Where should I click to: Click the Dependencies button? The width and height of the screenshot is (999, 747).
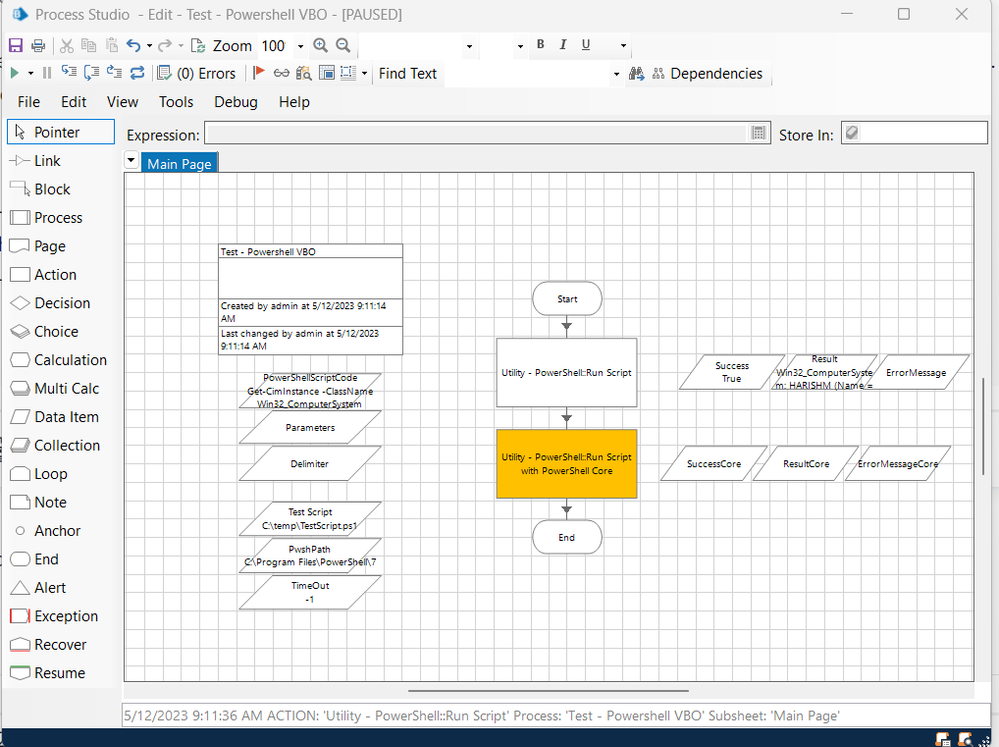pos(706,73)
